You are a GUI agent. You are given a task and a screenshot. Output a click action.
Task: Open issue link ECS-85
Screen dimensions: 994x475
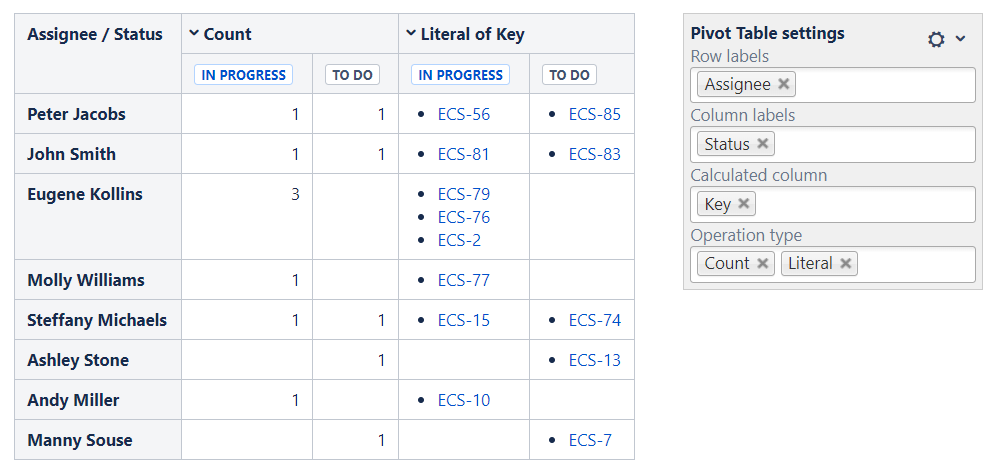(595, 114)
